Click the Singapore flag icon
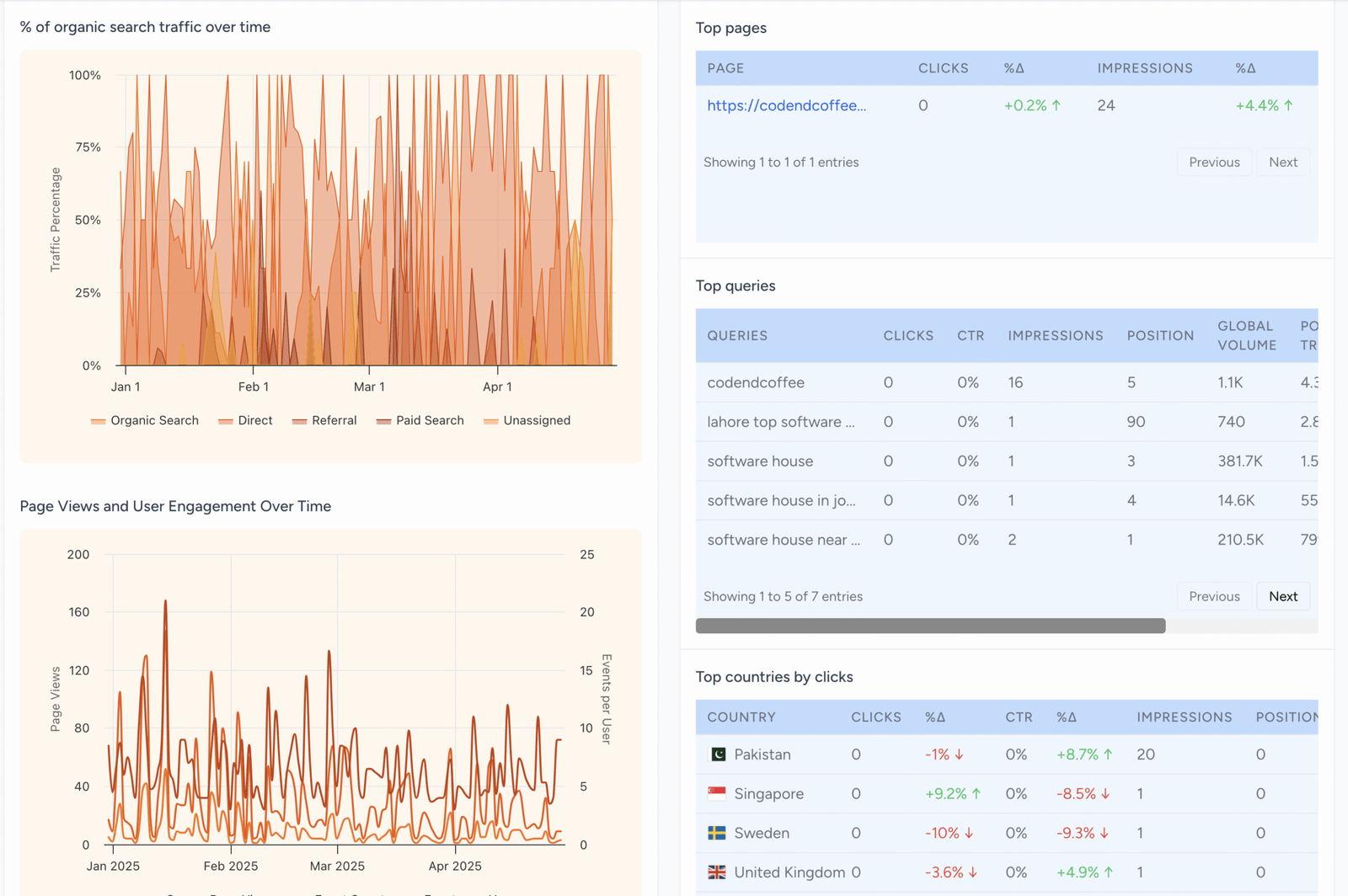1348x896 pixels. tap(717, 793)
